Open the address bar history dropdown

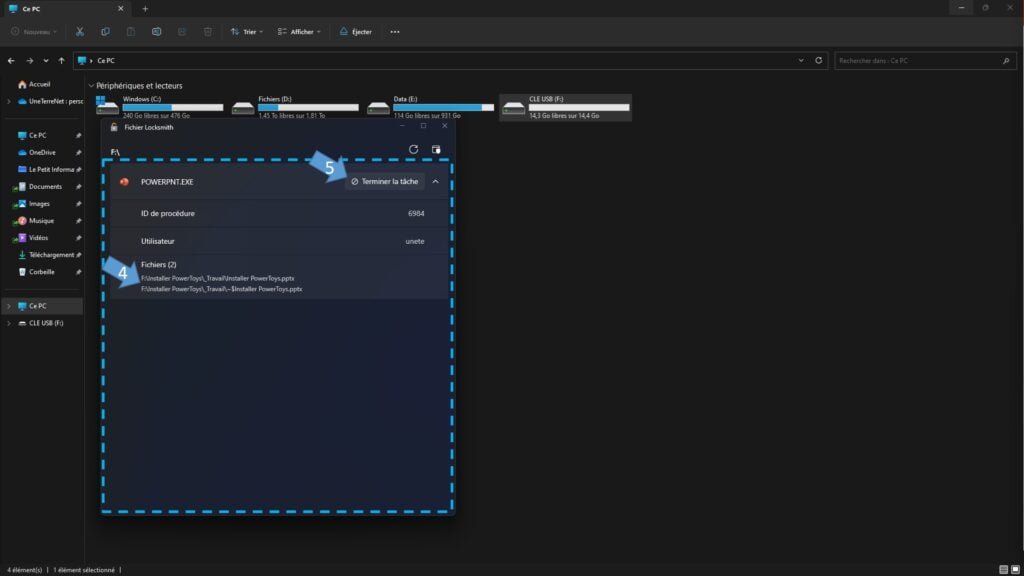pos(801,61)
